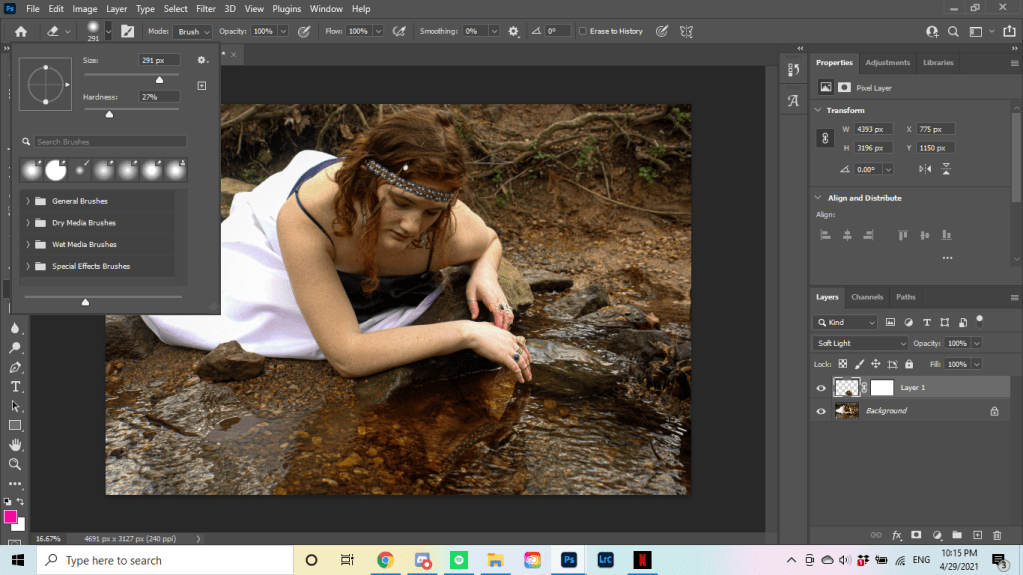Select the Zoom tool in toolbar
This screenshot has width=1023, height=575.
point(15,464)
